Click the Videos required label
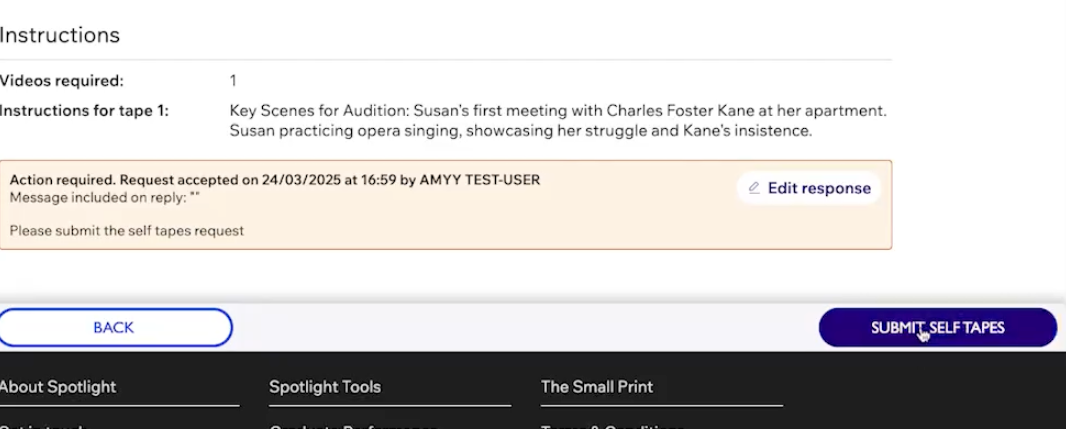Image resolution: width=1066 pixels, height=429 pixels. pyautogui.click(x=62, y=81)
